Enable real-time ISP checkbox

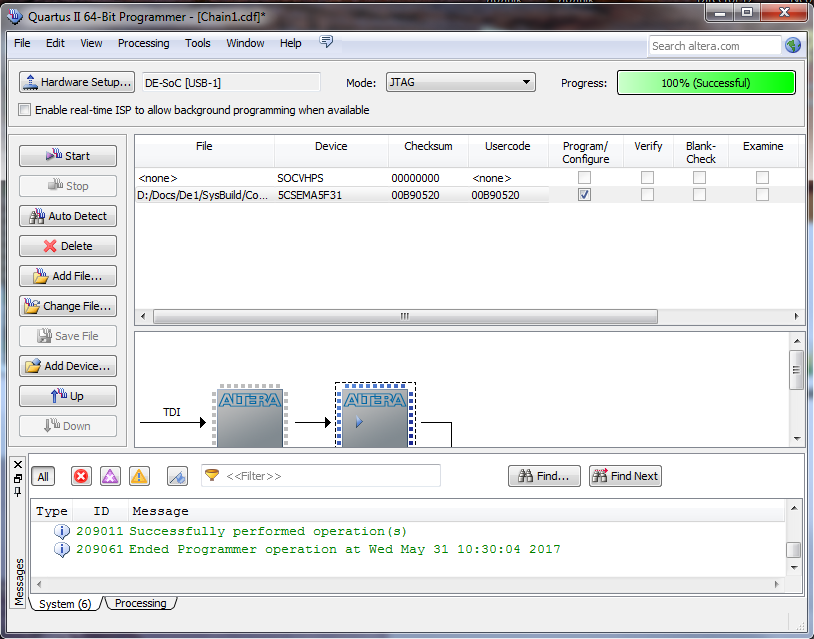tap(24, 110)
